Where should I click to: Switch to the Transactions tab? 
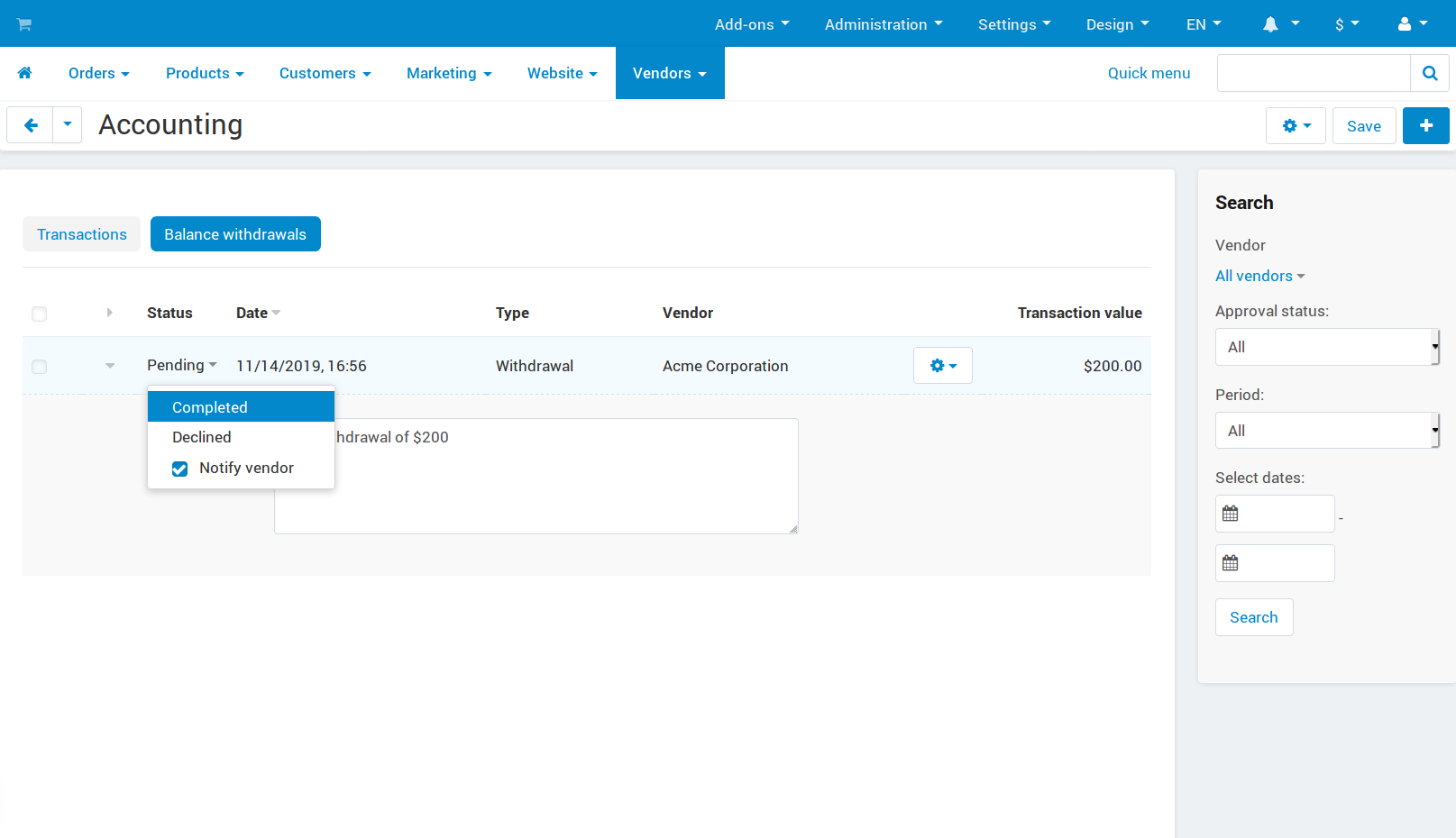(82, 234)
